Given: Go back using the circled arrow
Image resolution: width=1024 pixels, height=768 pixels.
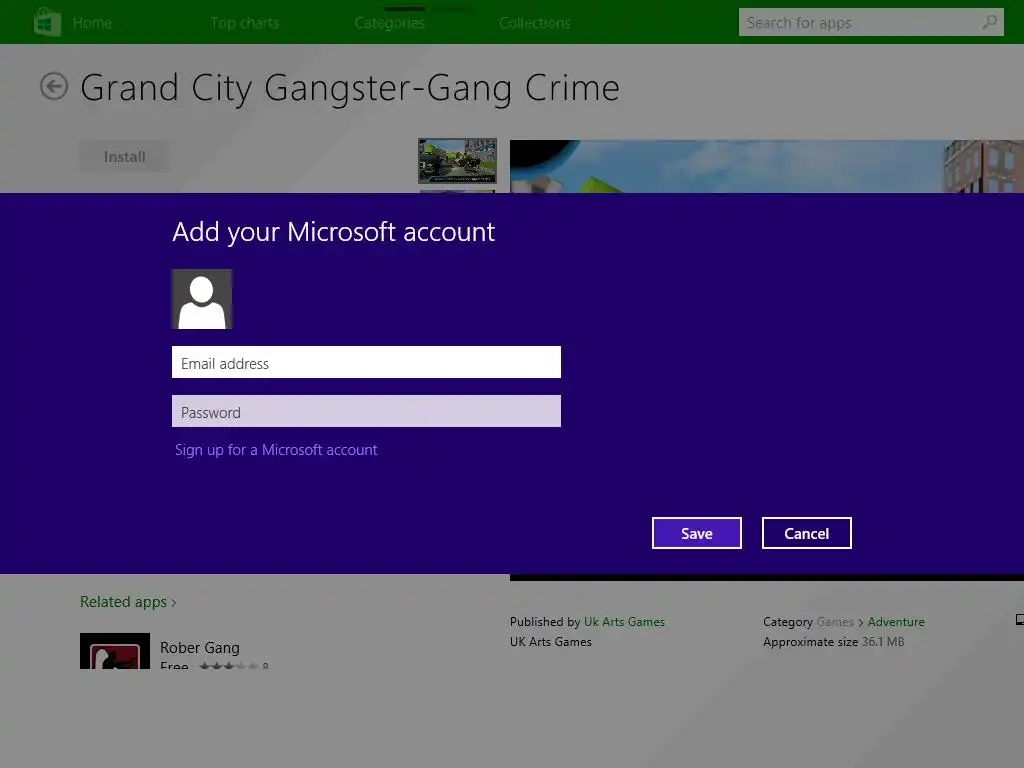Looking at the screenshot, I should click(54, 86).
